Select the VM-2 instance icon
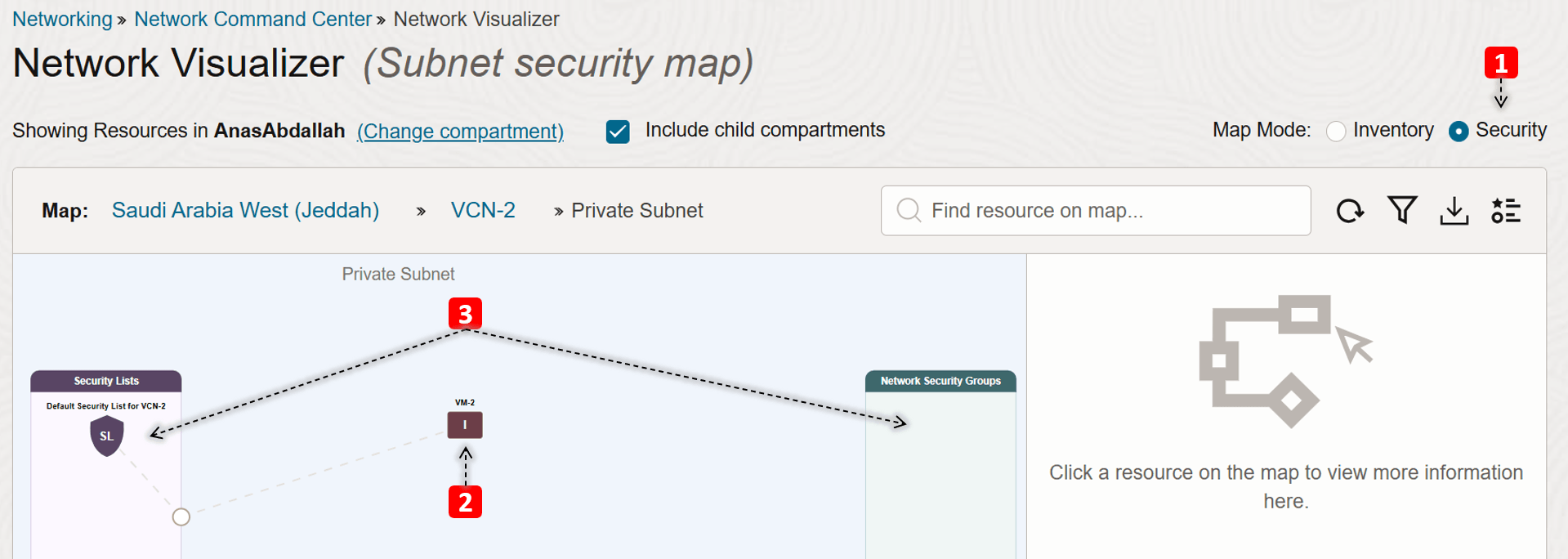Screen dimensions: 1568x559 click(465, 425)
